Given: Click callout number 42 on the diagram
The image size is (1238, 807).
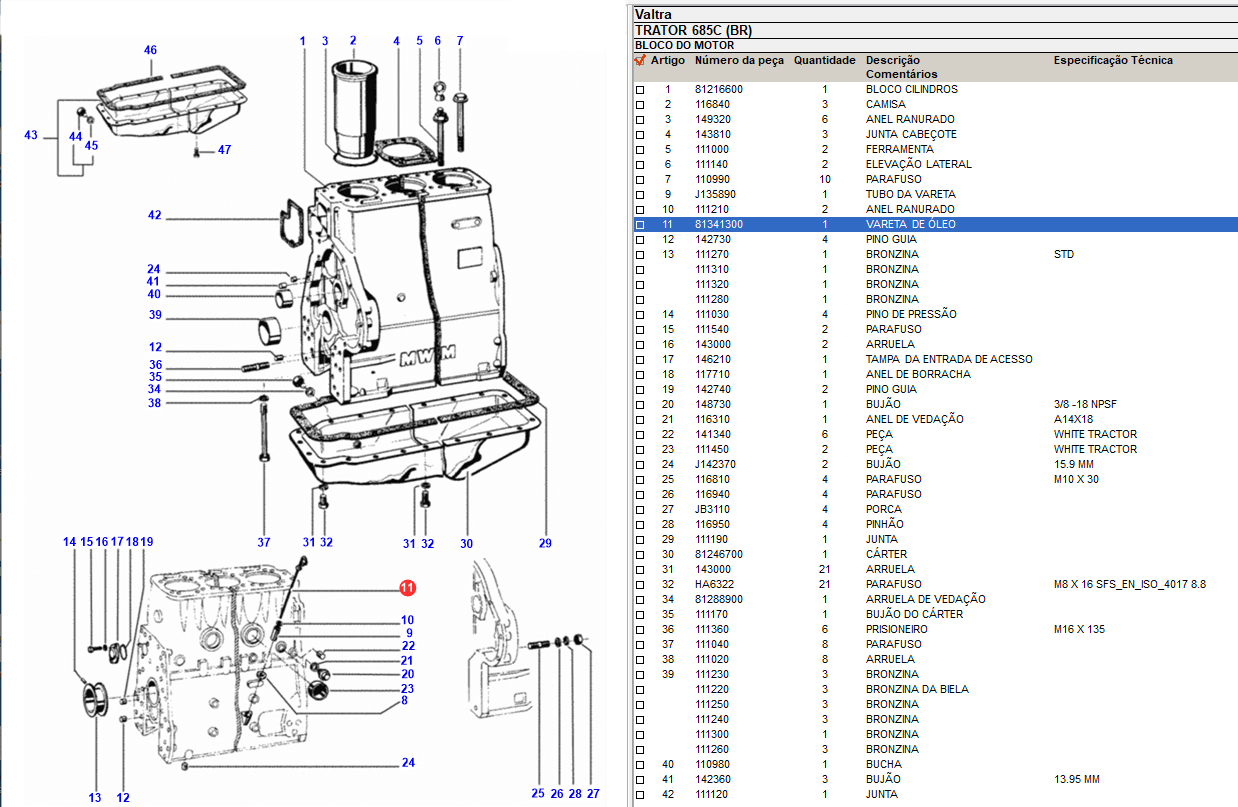Looking at the screenshot, I should [154, 215].
